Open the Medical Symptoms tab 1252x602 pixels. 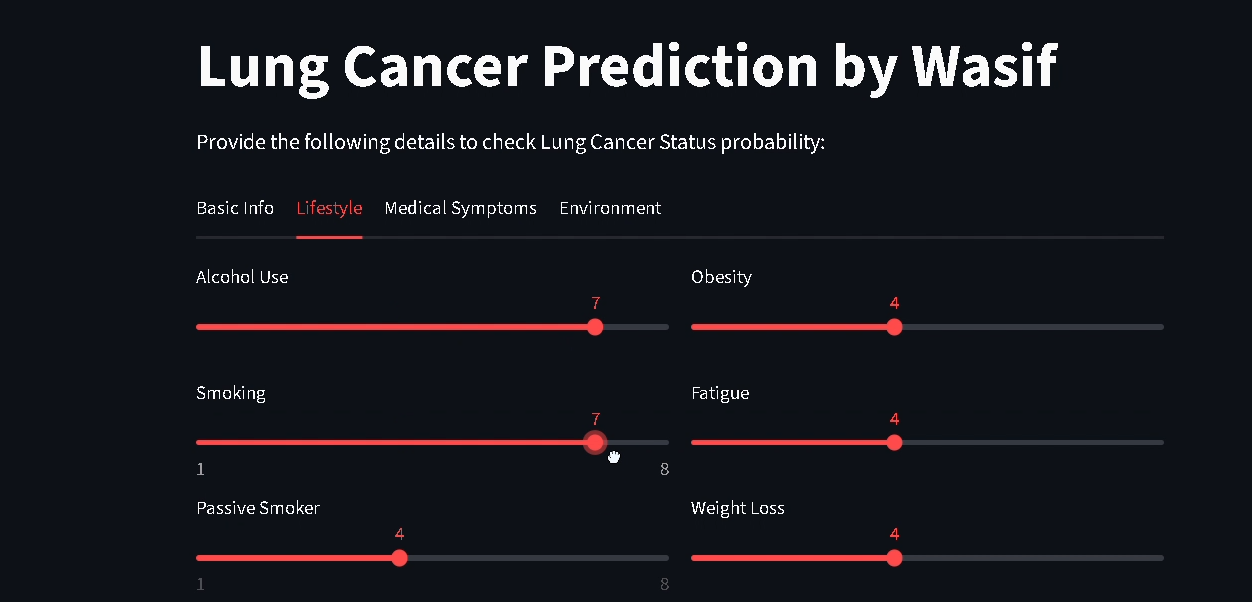coord(460,208)
